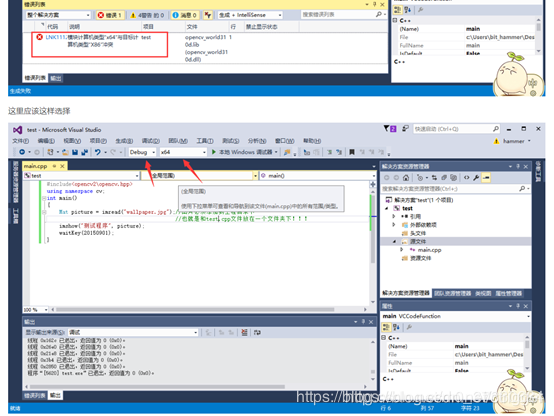Viewport: 554px width, 416px height.
Task: Toggle the warnings filter in the upper error list
Action: click(x=148, y=15)
